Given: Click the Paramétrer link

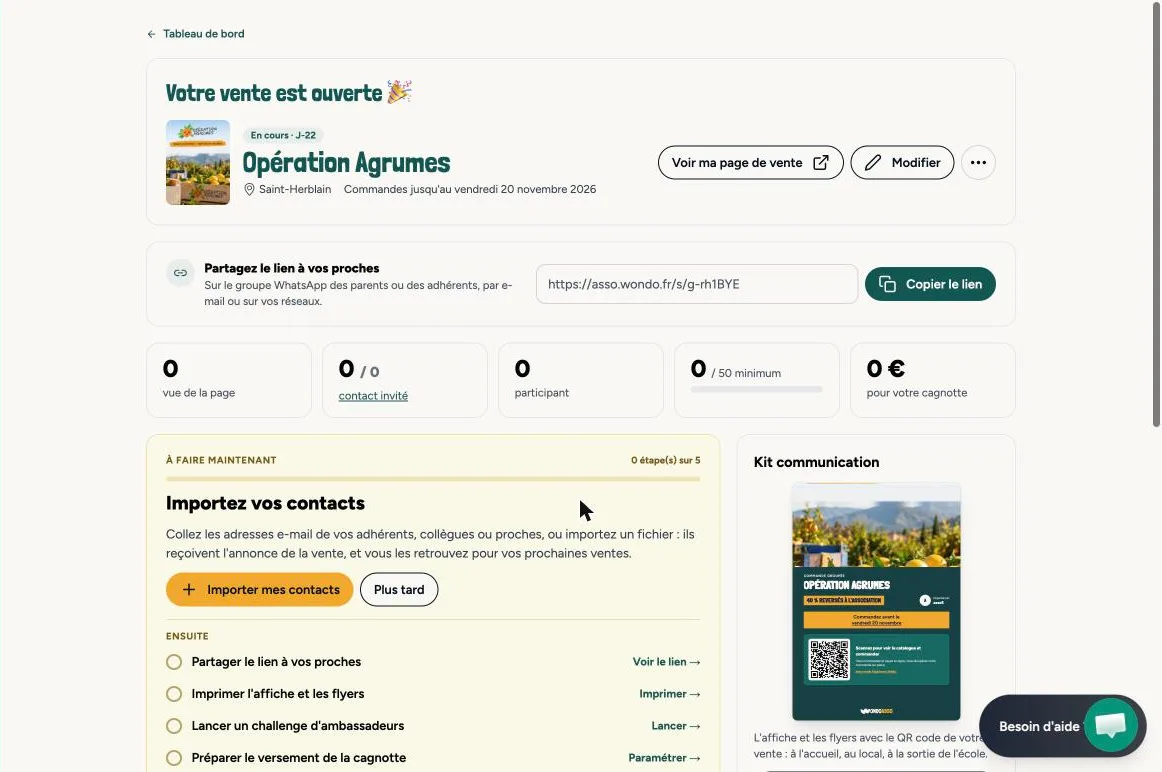Looking at the screenshot, I should point(664,758).
